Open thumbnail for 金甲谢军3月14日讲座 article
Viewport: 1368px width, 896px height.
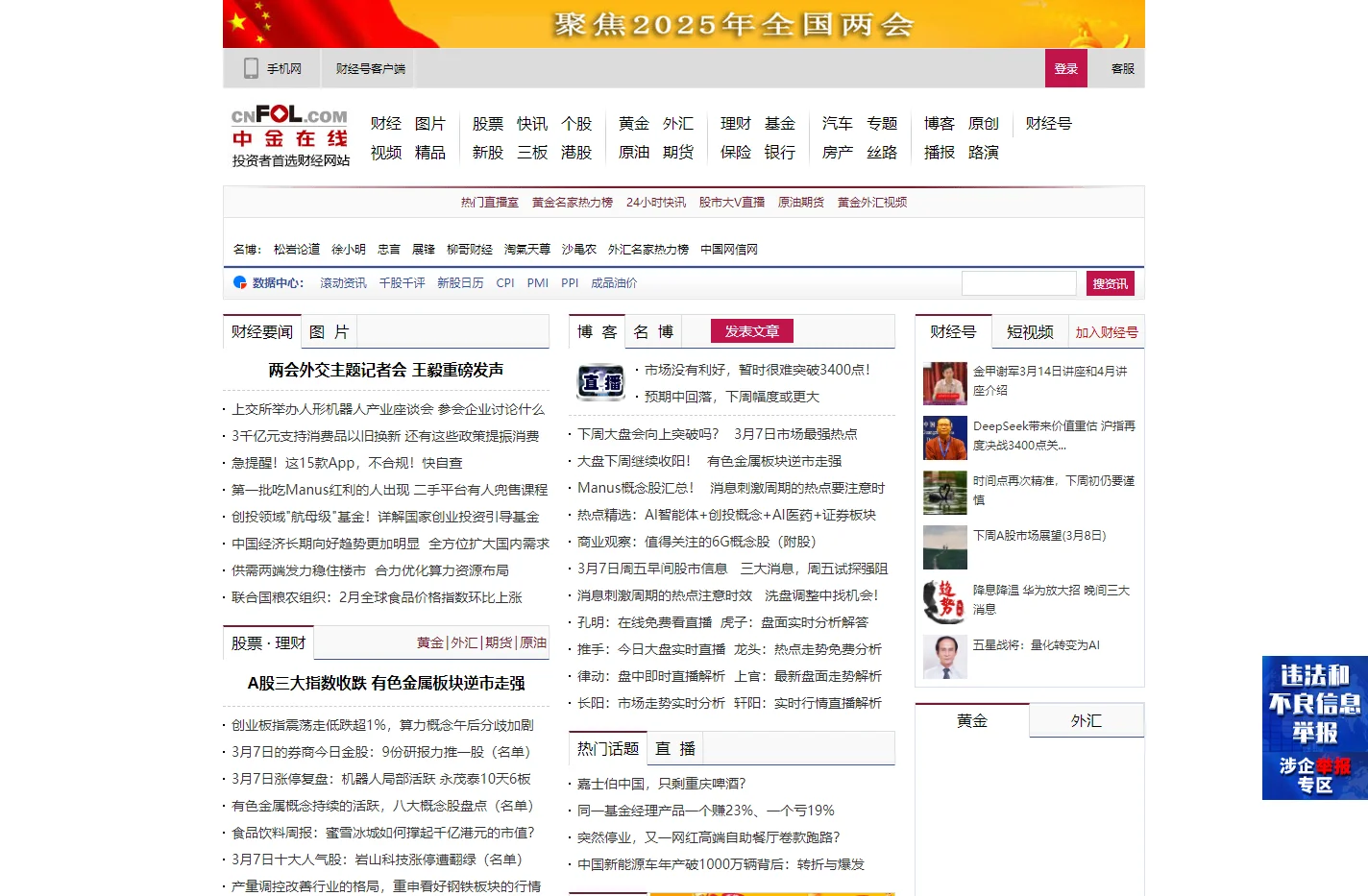point(945,383)
